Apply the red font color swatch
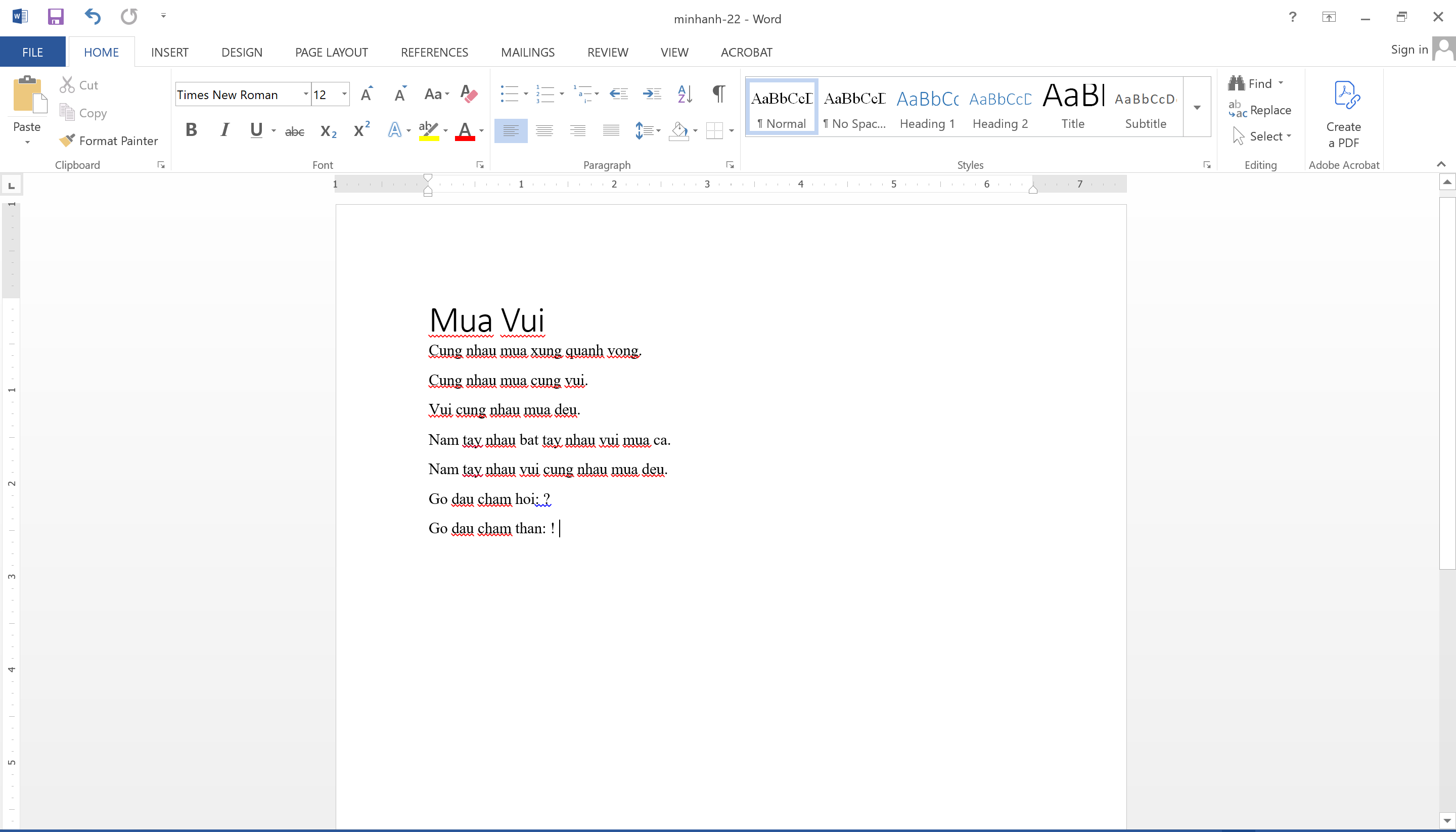The height and width of the screenshot is (832, 1456). tap(465, 131)
